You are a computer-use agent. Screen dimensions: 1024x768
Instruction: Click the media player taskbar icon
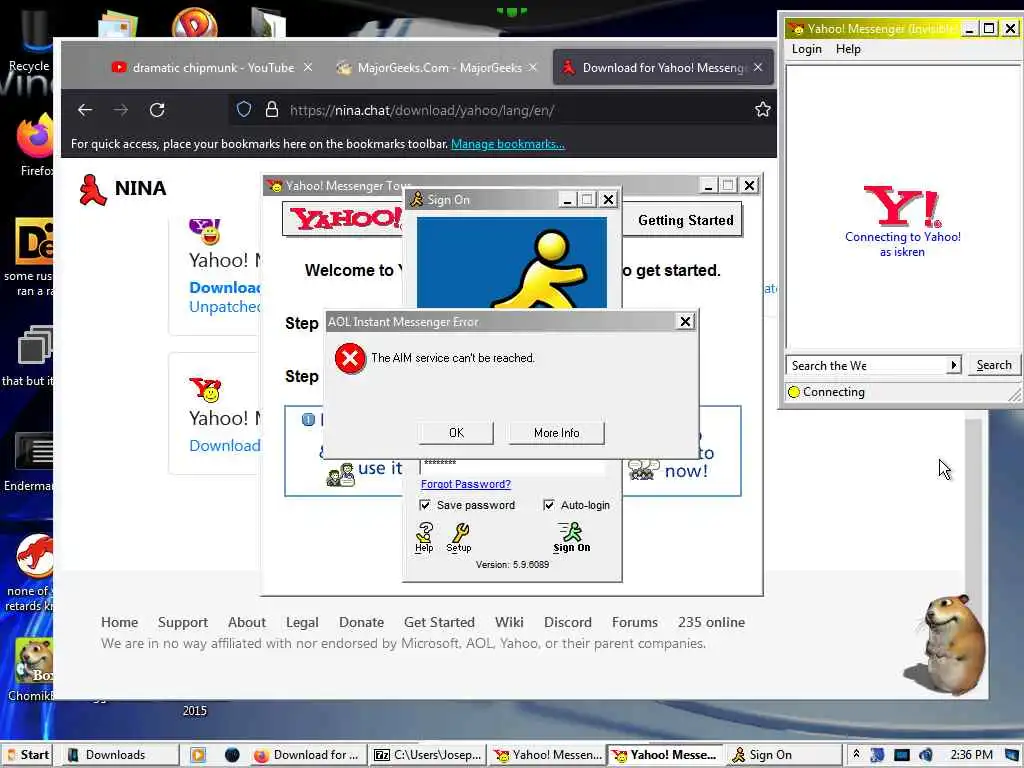click(198, 755)
